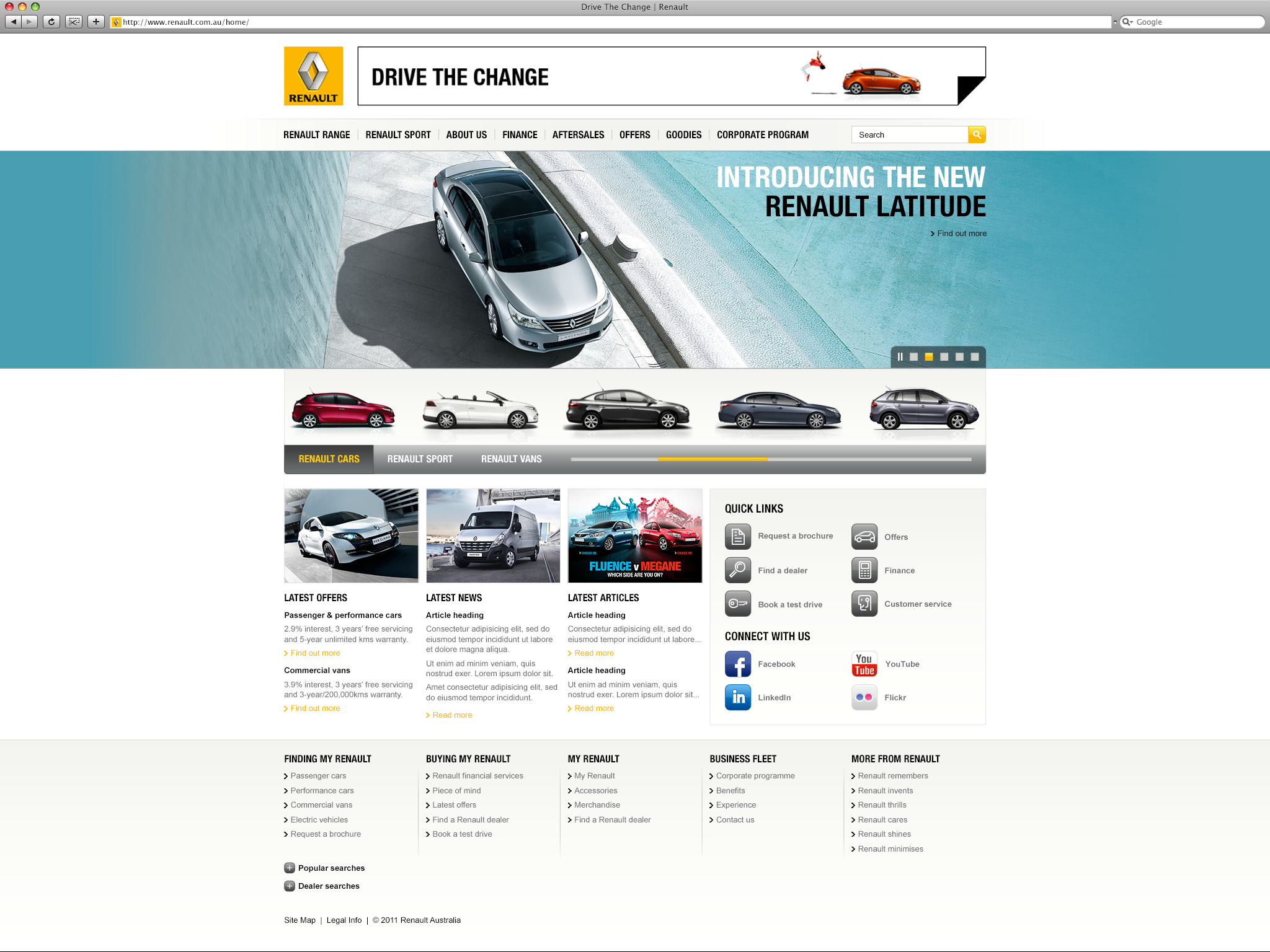The image size is (1270, 952).
Task: Click the yellow search submit button
Action: pos(977,134)
